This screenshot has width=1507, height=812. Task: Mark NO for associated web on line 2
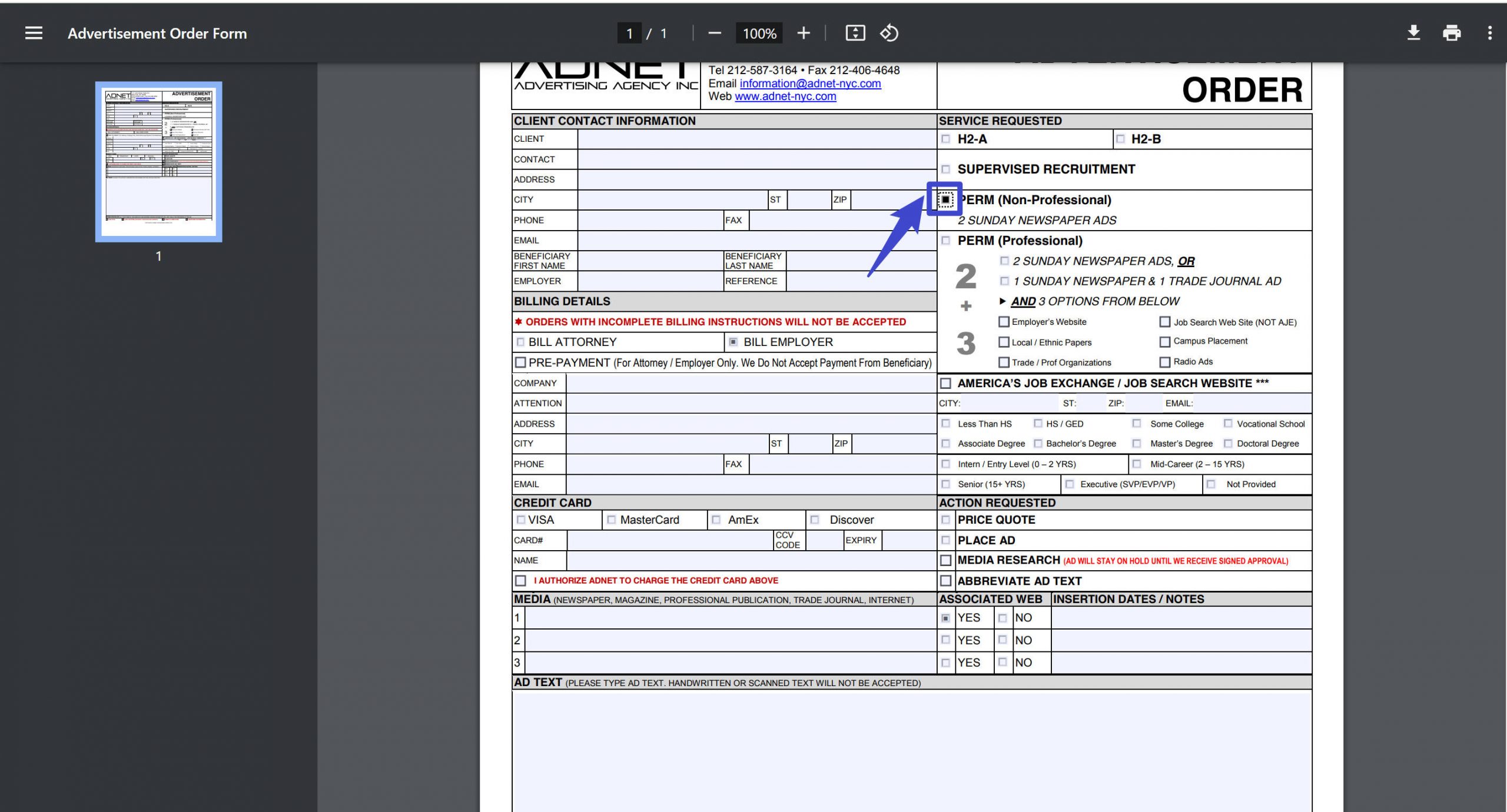1003,640
